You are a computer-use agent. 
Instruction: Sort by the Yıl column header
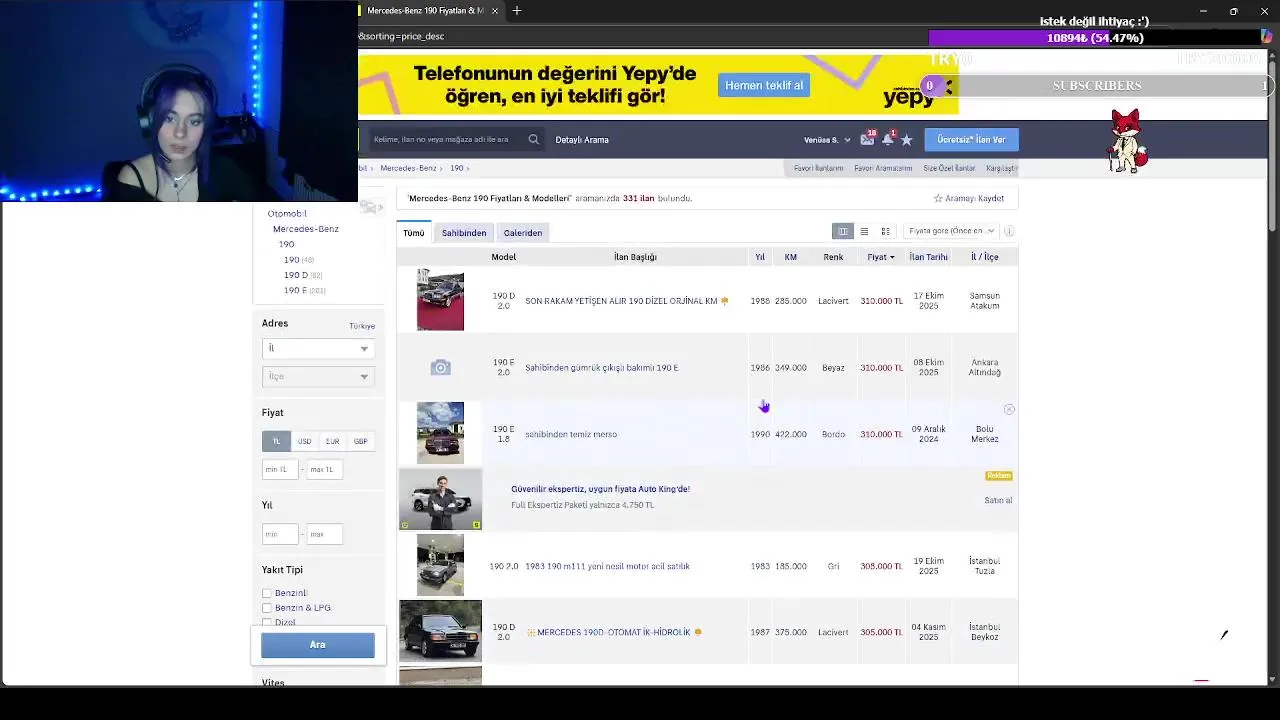pos(760,257)
